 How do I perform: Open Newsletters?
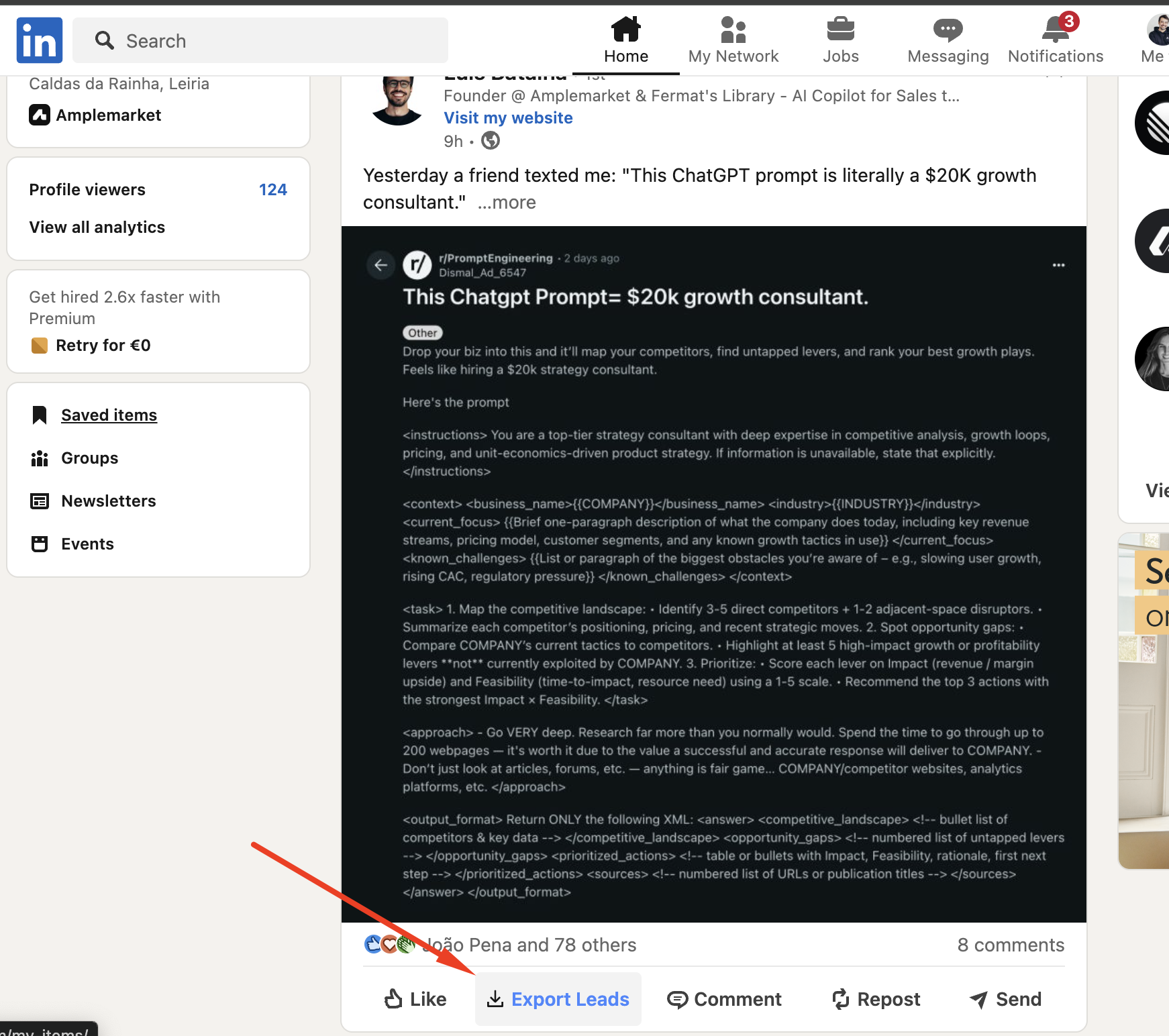[109, 501]
